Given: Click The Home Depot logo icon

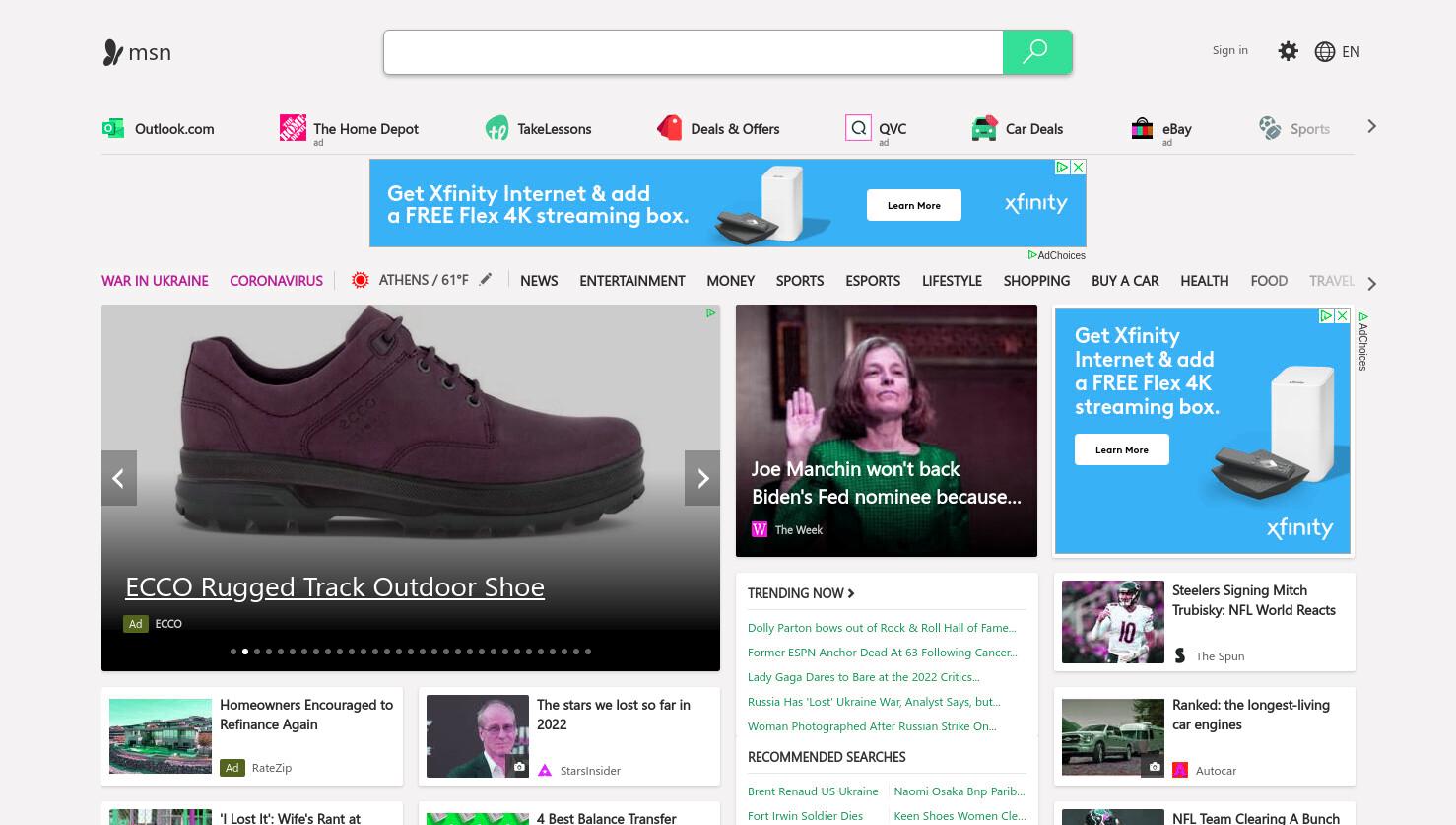Looking at the screenshot, I should [293, 128].
